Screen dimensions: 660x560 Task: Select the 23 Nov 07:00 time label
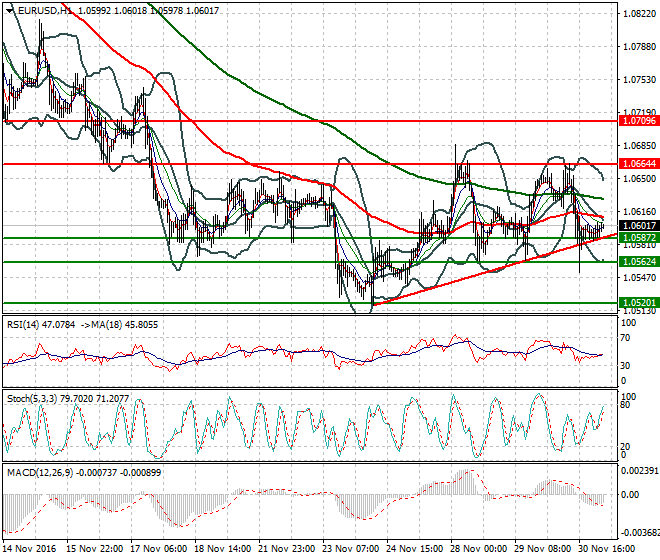point(350,549)
